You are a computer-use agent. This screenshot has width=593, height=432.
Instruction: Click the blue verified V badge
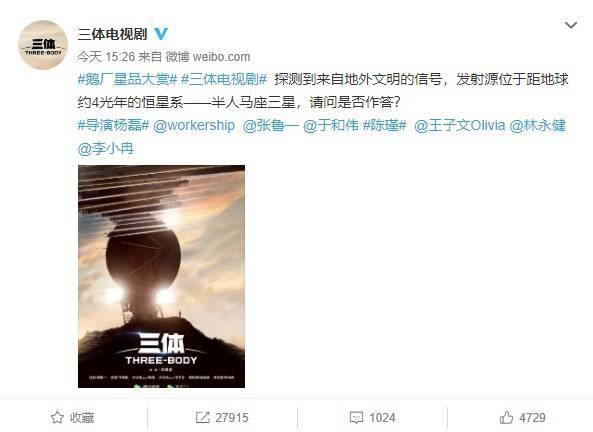pyautogui.click(x=161, y=34)
